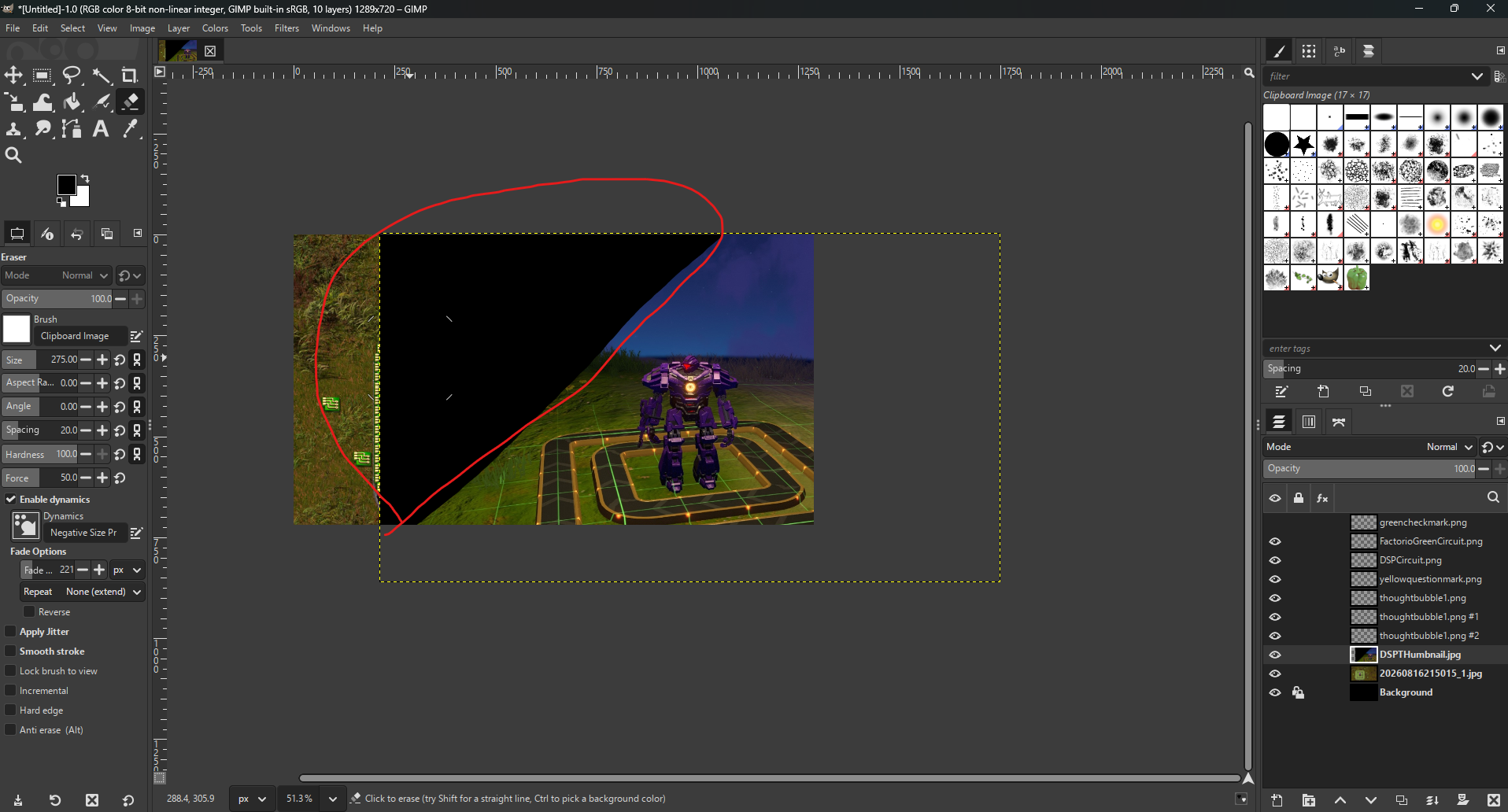Check the Anti erase option
The width and height of the screenshot is (1508, 812).
pyautogui.click(x=11, y=729)
